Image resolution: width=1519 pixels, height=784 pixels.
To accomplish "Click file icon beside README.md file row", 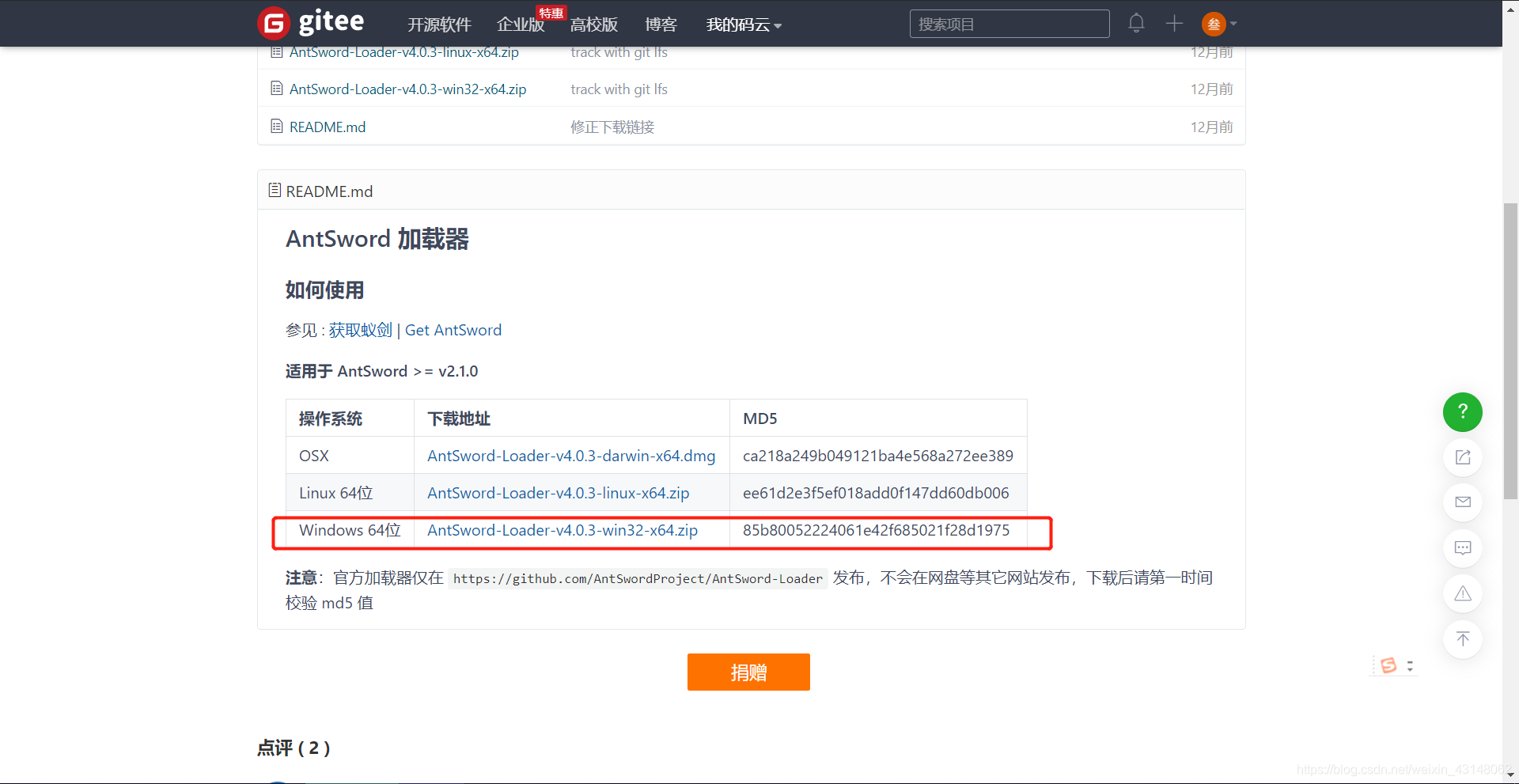I will [x=276, y=126].
